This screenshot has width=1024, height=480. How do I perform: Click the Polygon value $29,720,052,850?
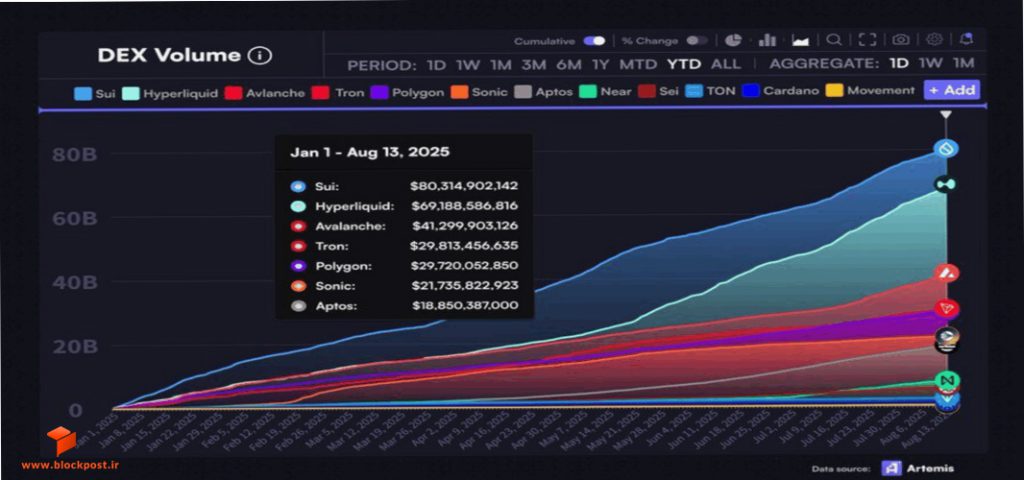point(464,266)
